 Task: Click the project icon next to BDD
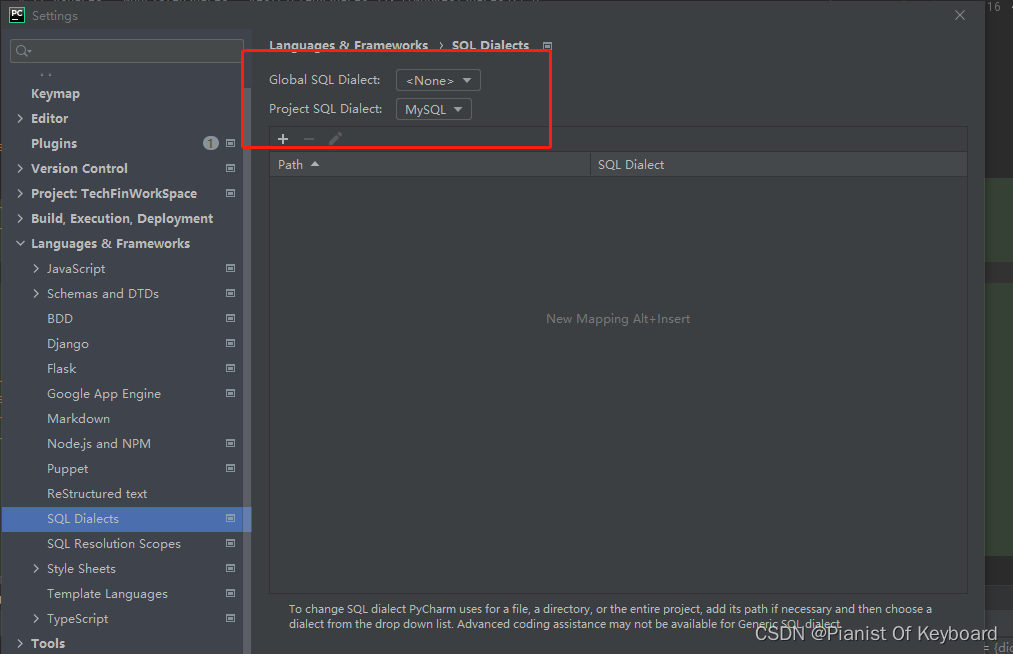(x=230, y=318)
